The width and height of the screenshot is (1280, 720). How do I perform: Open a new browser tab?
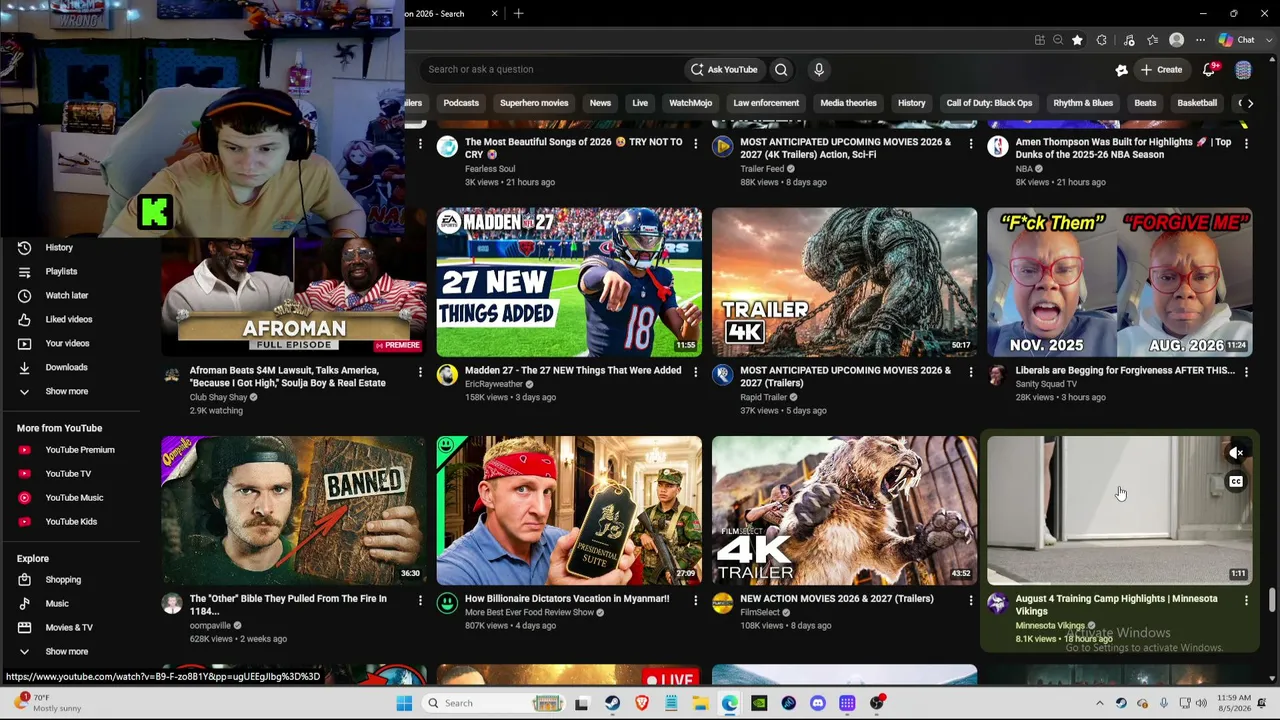click(x=518, y=13)
